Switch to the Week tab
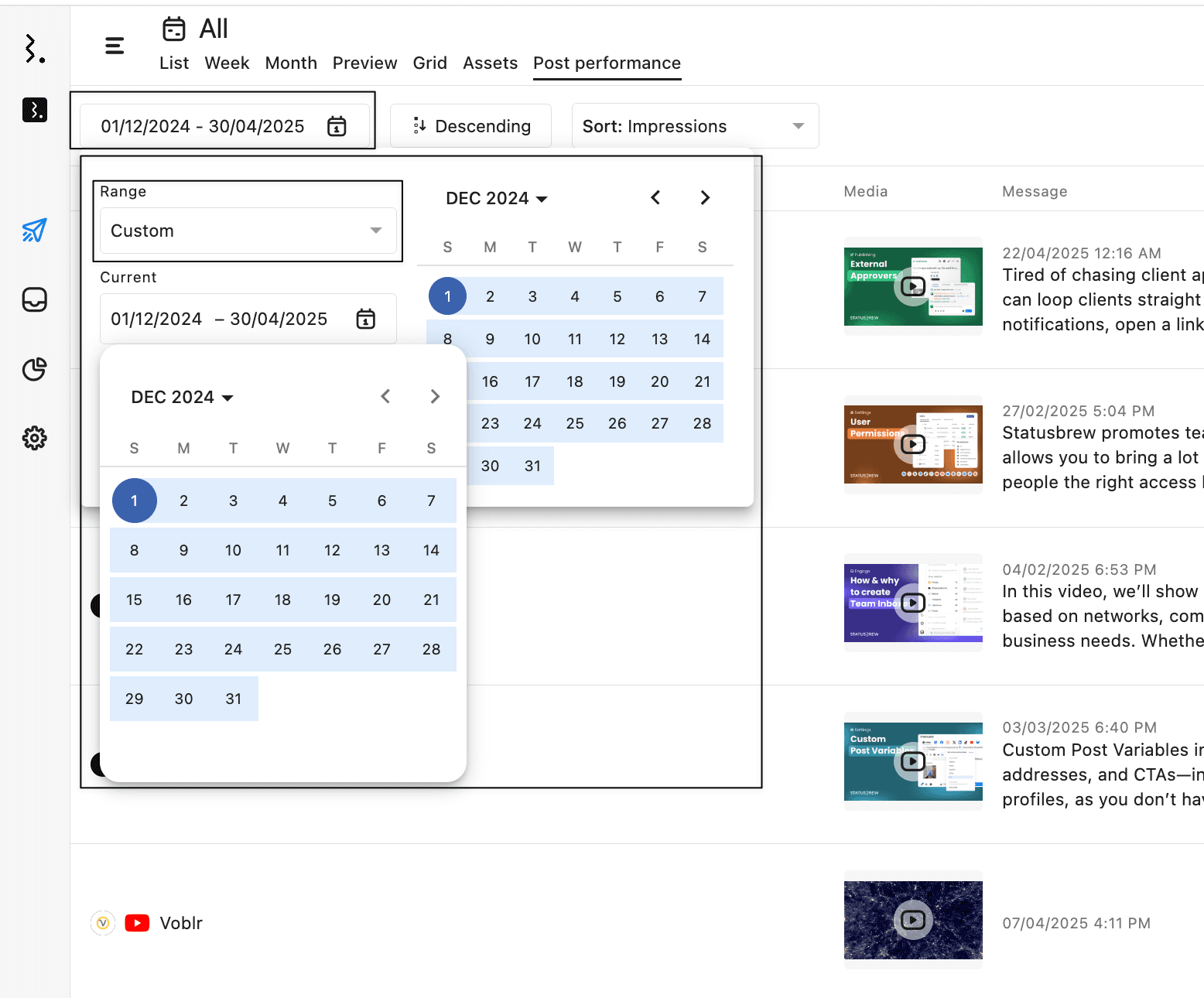Viewport: 1204px width, 998px height. (227, 63)
